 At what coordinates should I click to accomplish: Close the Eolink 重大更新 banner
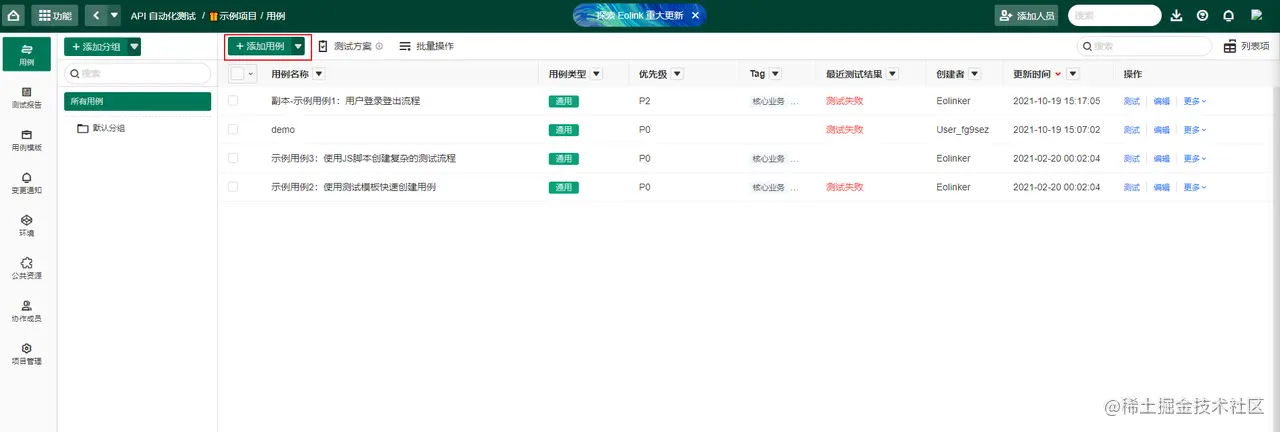coord(696,16)
